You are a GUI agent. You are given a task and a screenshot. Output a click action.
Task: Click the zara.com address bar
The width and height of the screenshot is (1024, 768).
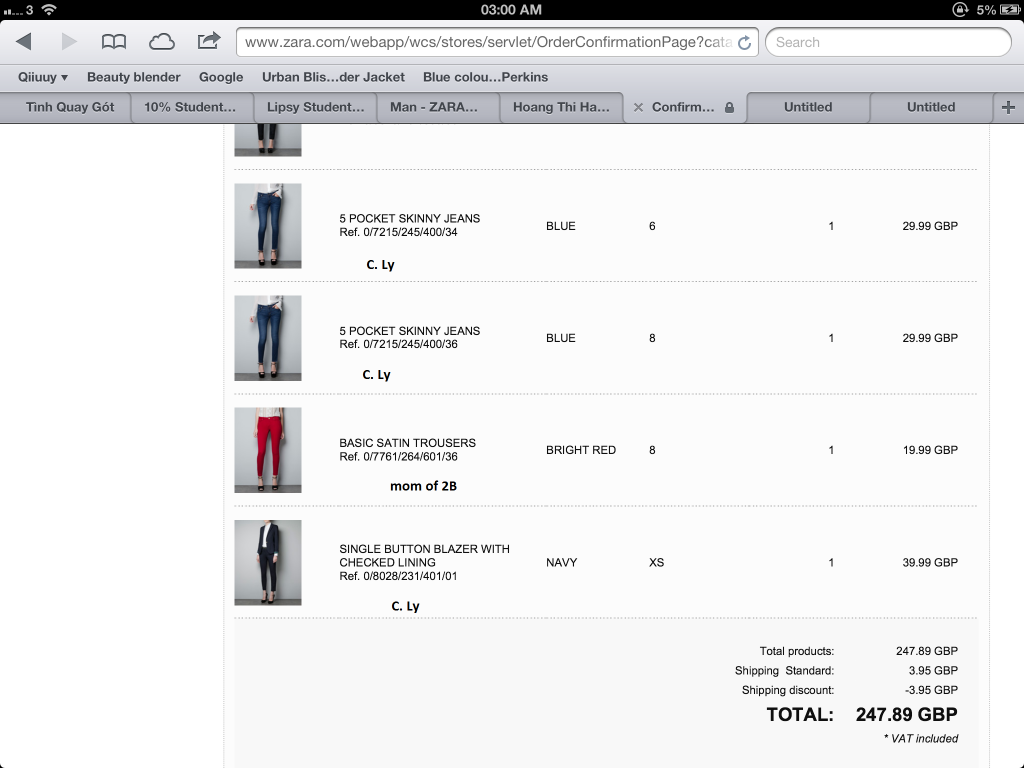(488, 42)
